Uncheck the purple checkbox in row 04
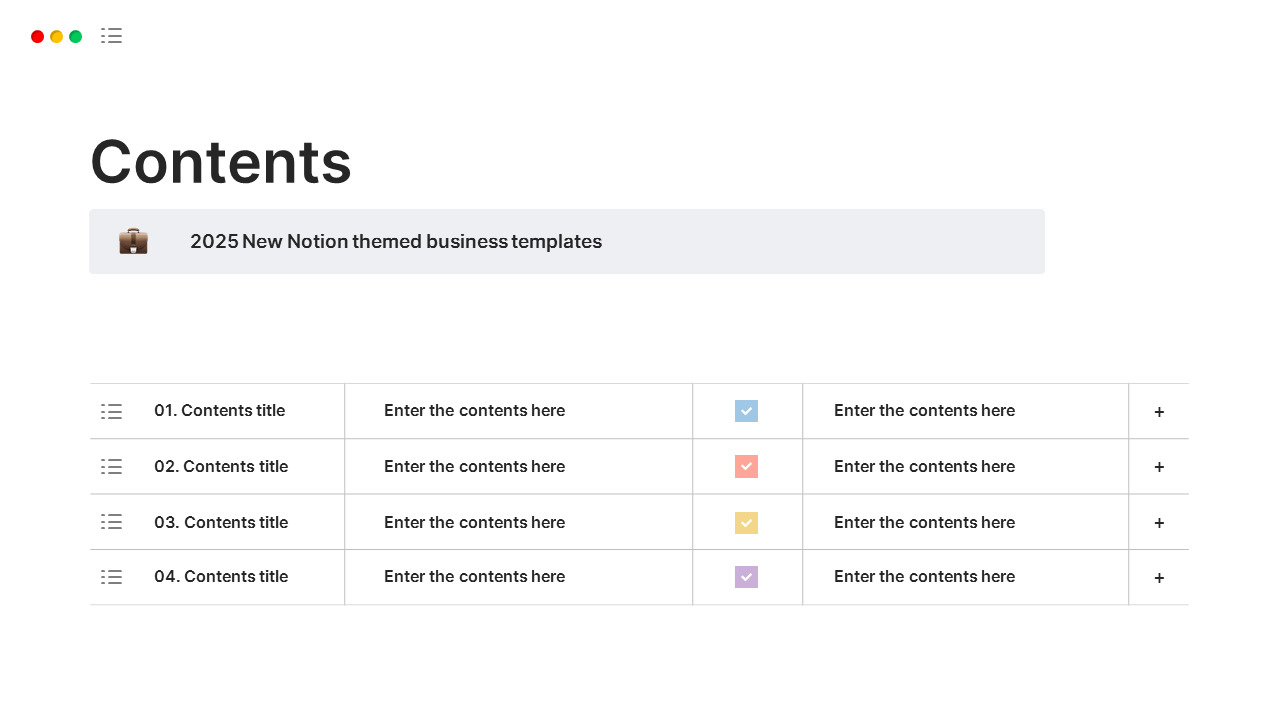 coord(746,577)
